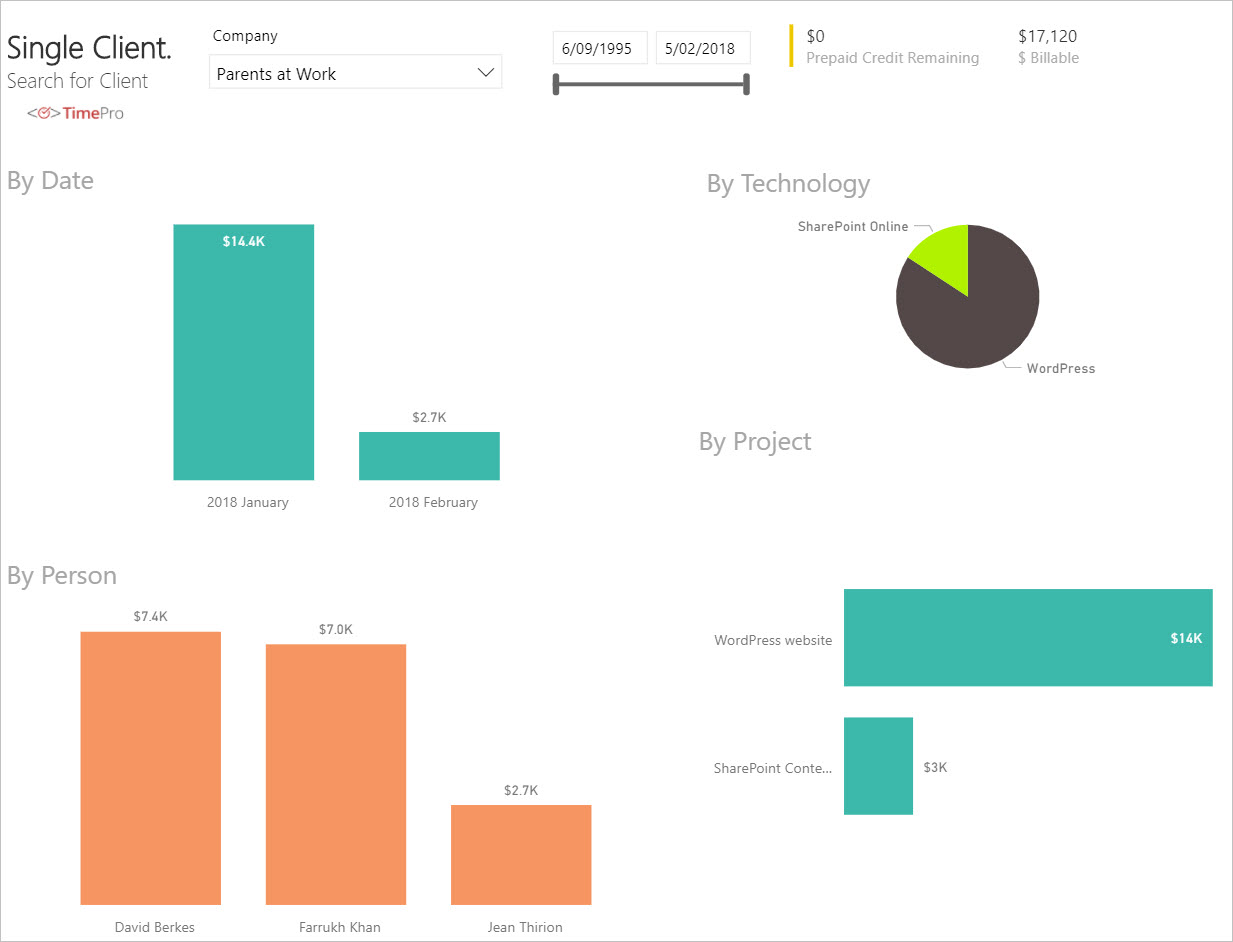This screenshot has width=1233, height=942.
Task: Click the start date field showing 6/09/1995
Action: click(599, 47)
